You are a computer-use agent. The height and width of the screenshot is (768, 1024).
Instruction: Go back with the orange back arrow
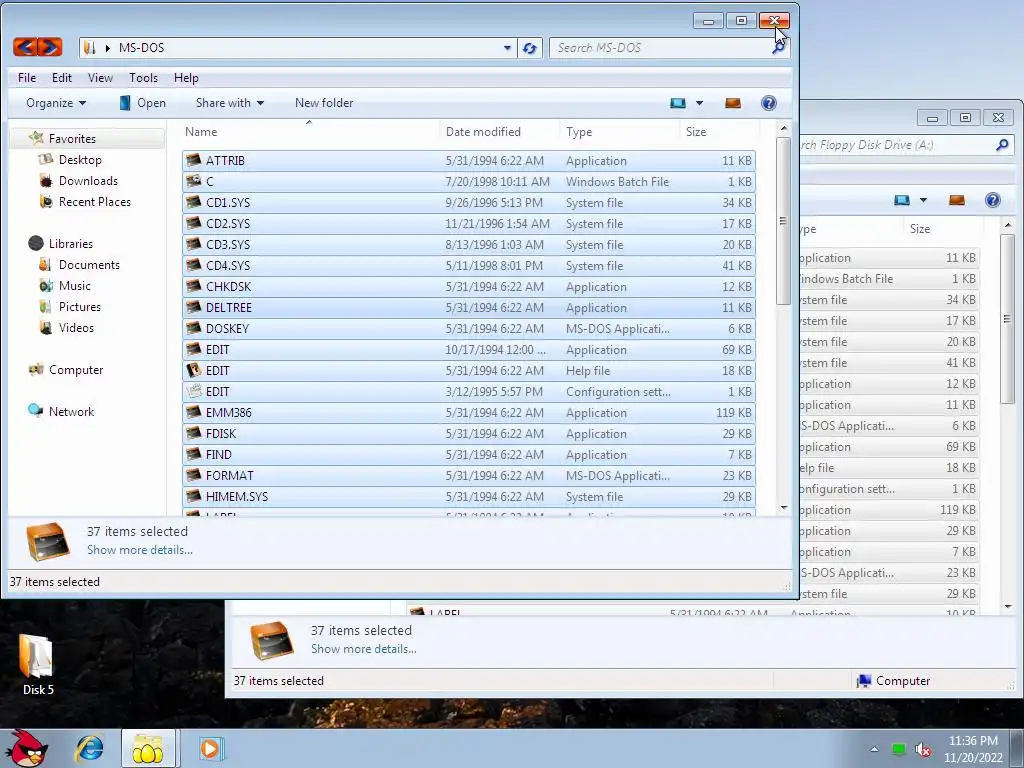click(x=25, y=47)
